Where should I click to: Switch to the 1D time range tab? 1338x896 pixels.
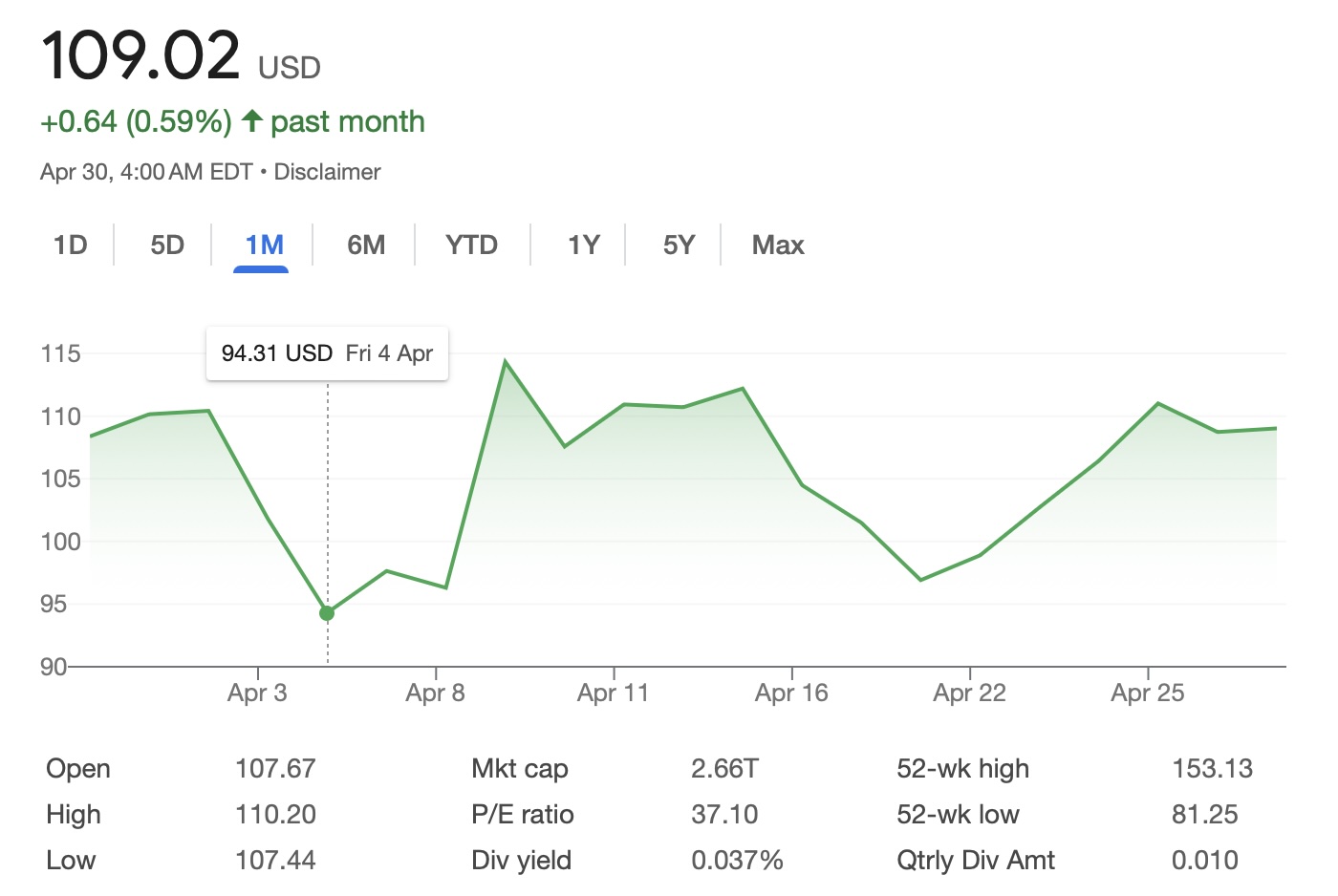[71, 245]
